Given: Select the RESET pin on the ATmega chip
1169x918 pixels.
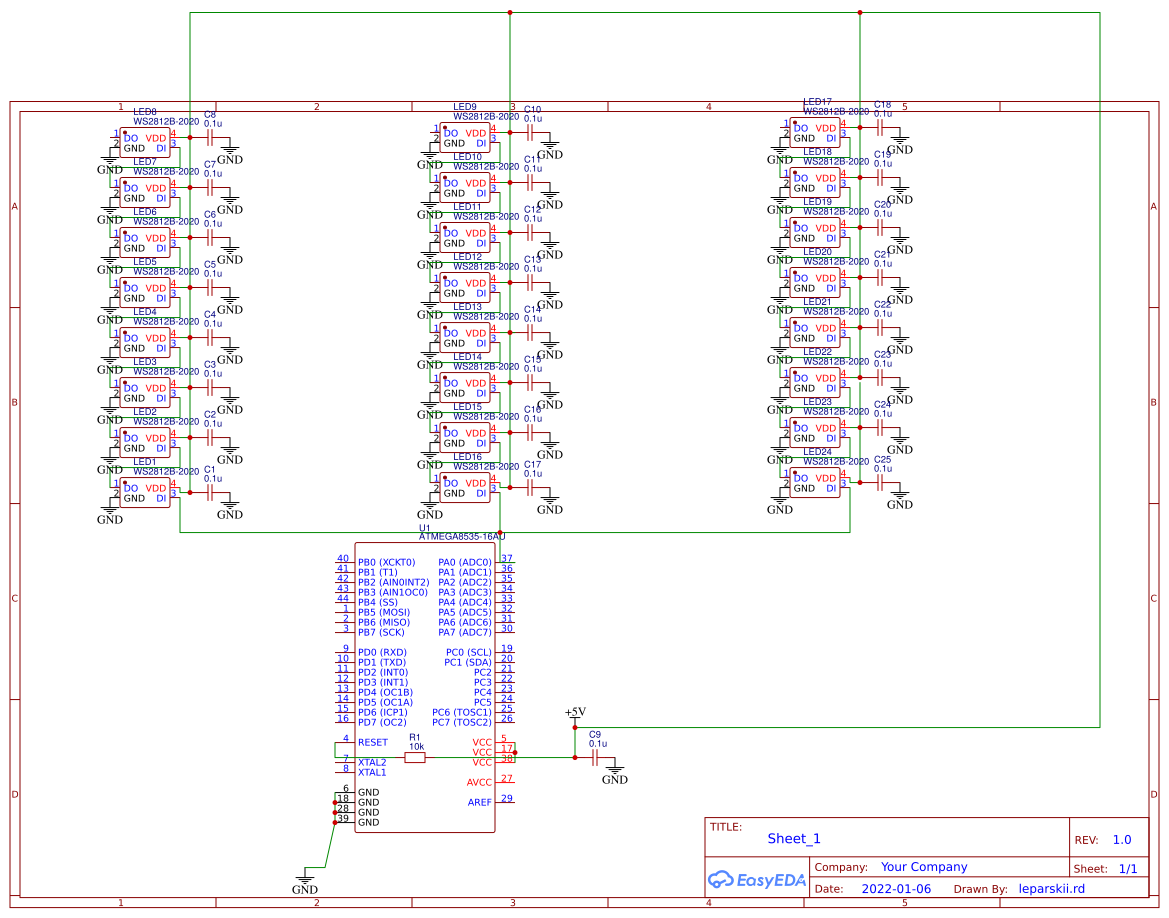Looking at the screenshot, I should pos(372,742).
